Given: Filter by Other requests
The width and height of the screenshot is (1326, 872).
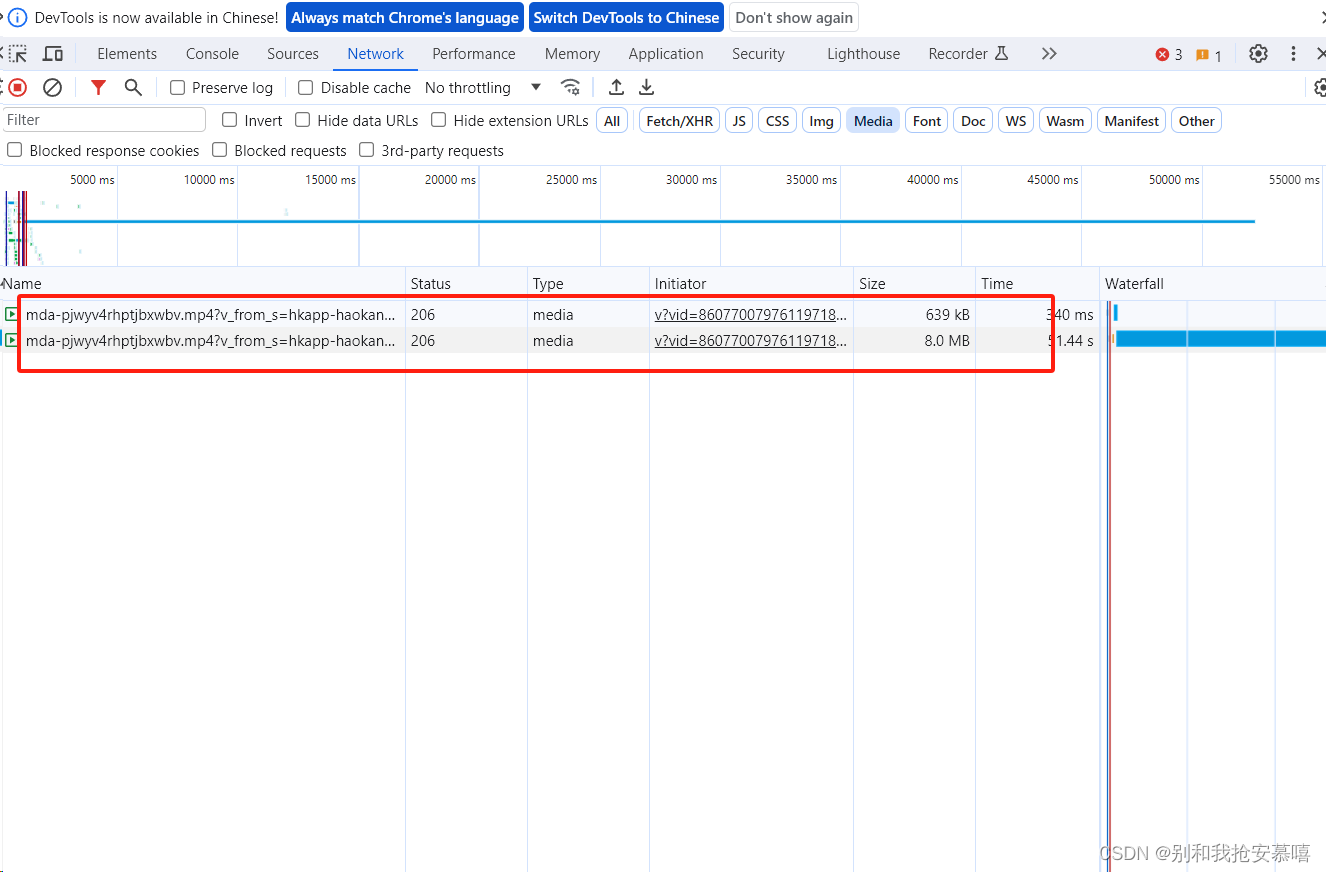Looking at the screenshot, I should point(1196,121).
